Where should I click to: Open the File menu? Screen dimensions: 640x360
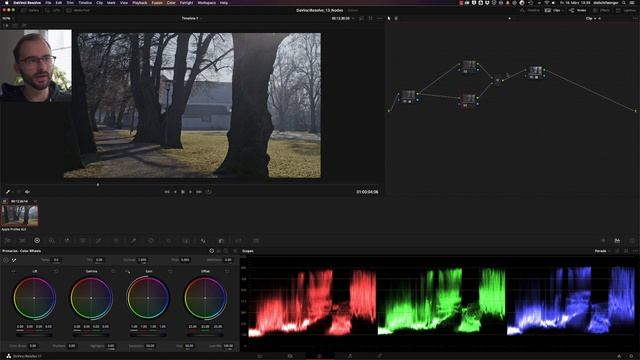tap(48, 2)
